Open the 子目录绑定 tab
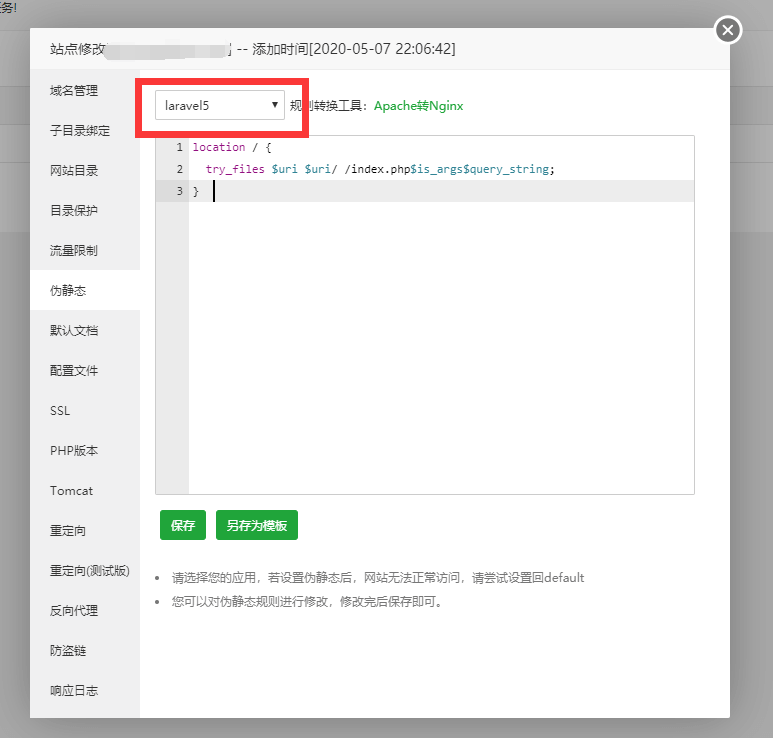Screen dimensions: 773x738 [x=80, y=131]
